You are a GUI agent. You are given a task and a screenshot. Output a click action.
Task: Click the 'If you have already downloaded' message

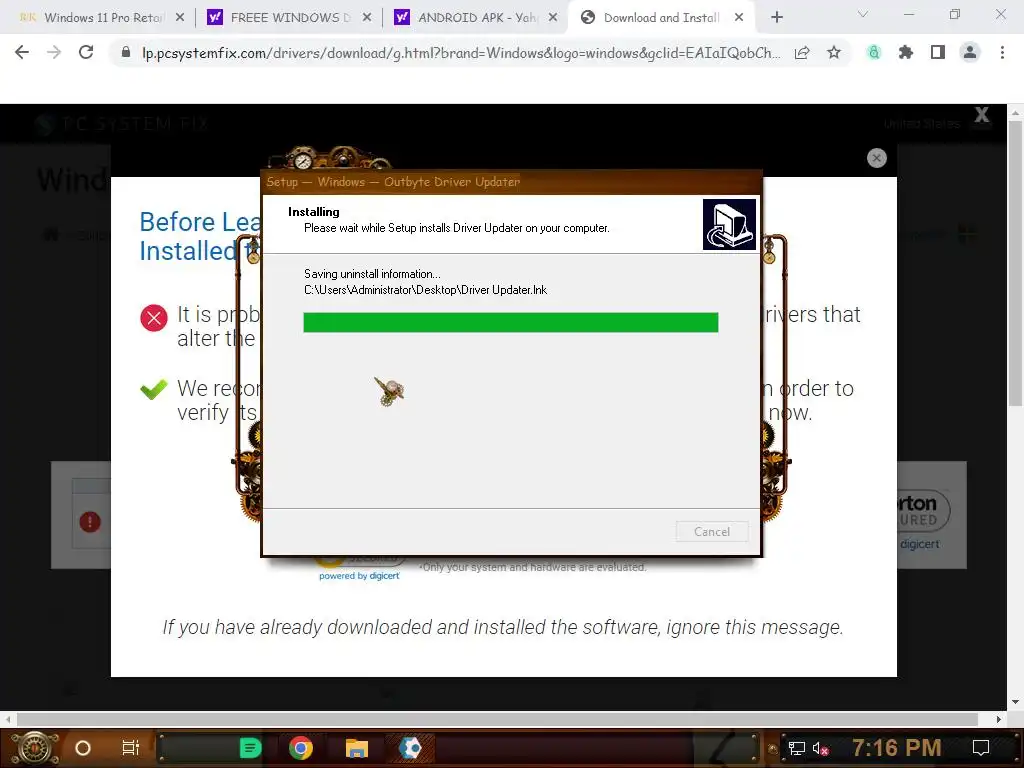point(503,627)
